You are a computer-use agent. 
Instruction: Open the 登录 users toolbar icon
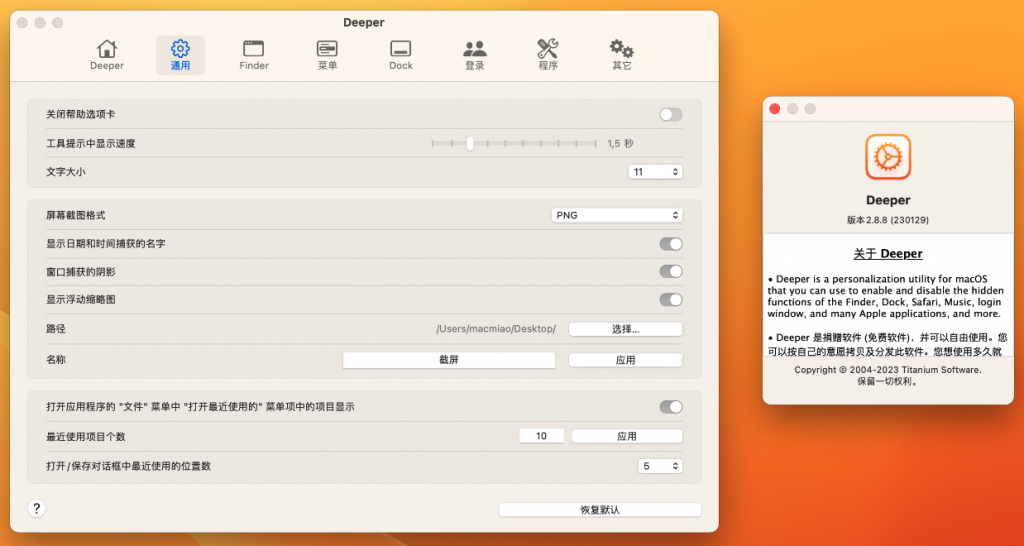(475, 49)
